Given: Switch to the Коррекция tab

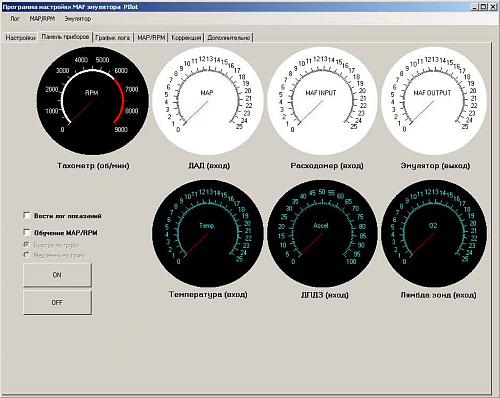Looking at the screenshot, I should coord(186,38).
